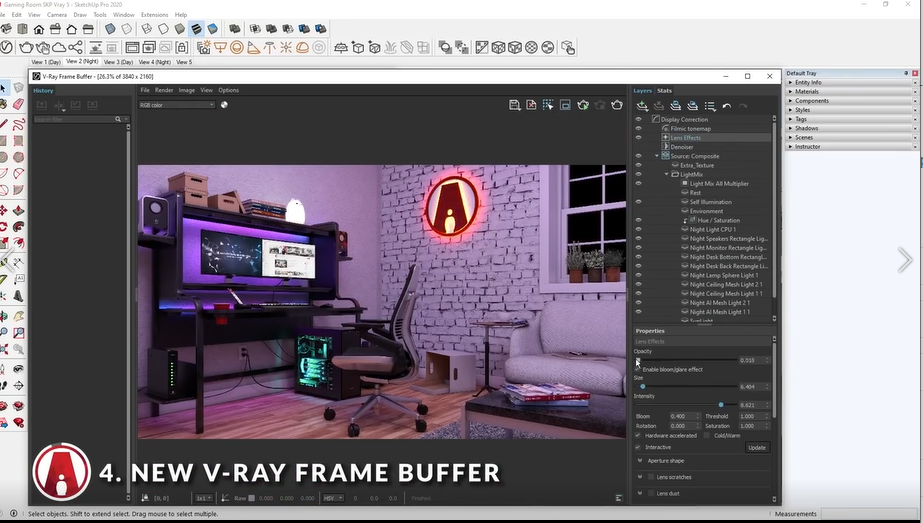Viewport: 923px width, 523px height.
Task: Click the Lock Camera Orientation icon
Action: pos(181,47)
